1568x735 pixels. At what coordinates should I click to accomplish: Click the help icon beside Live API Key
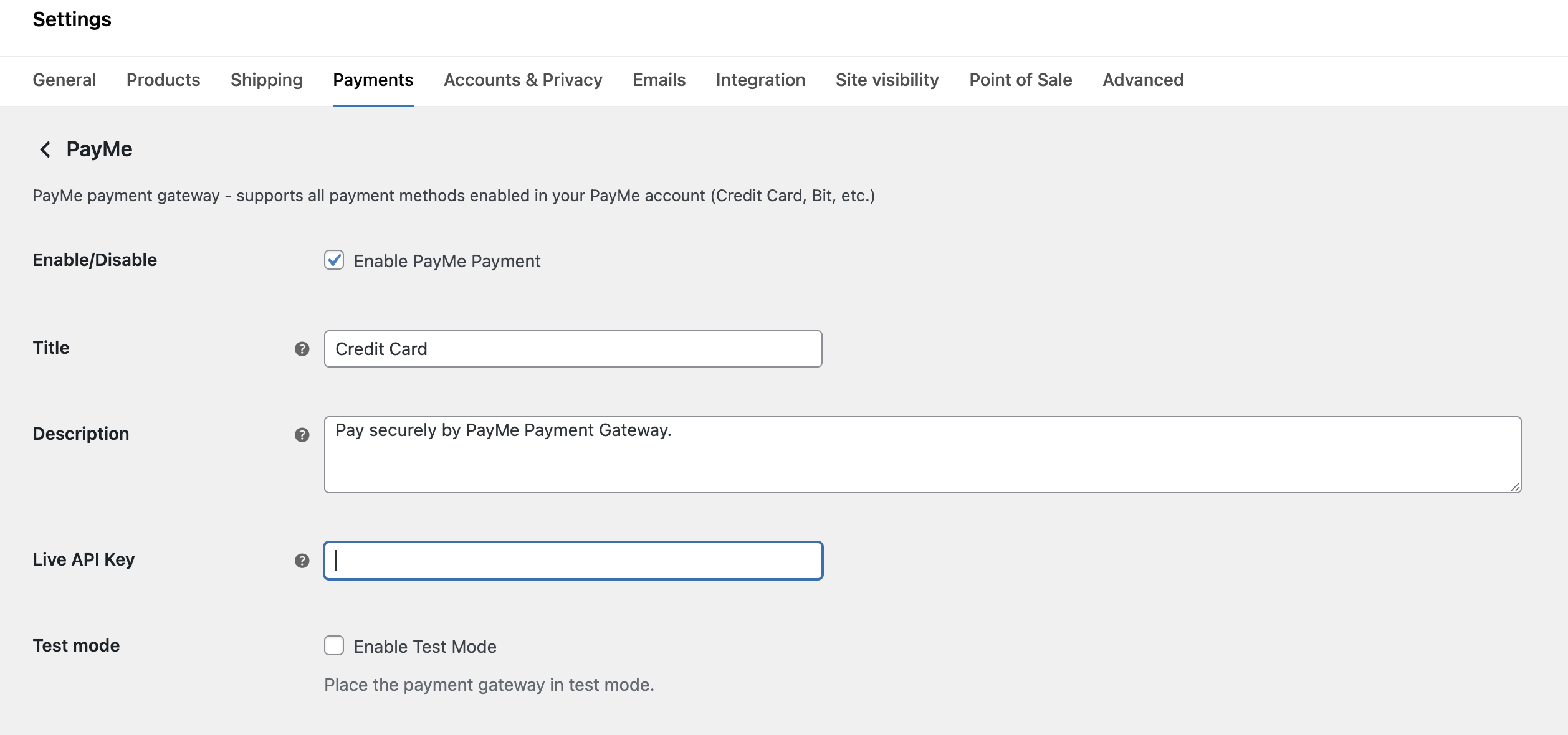[x=302, y=561]
